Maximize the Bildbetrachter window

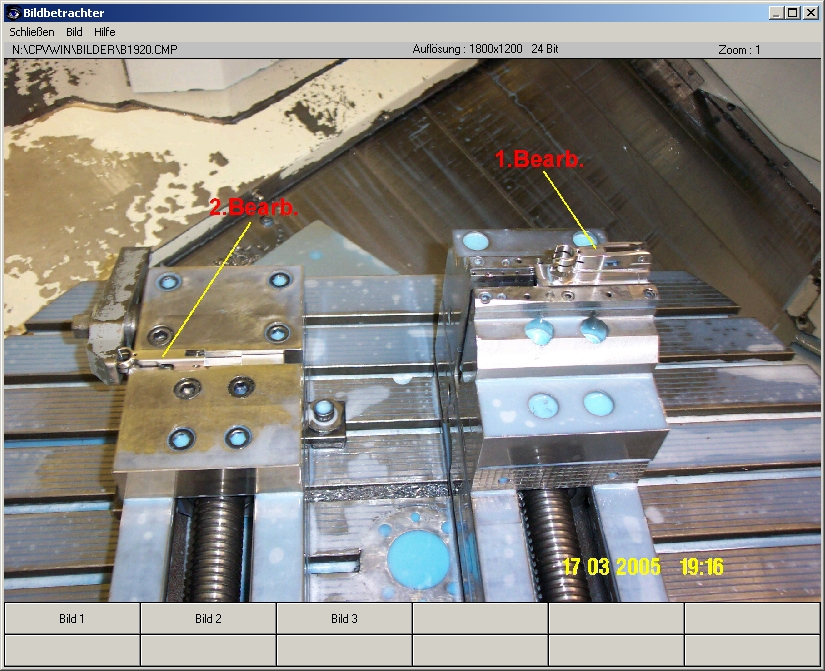point(792,13)
